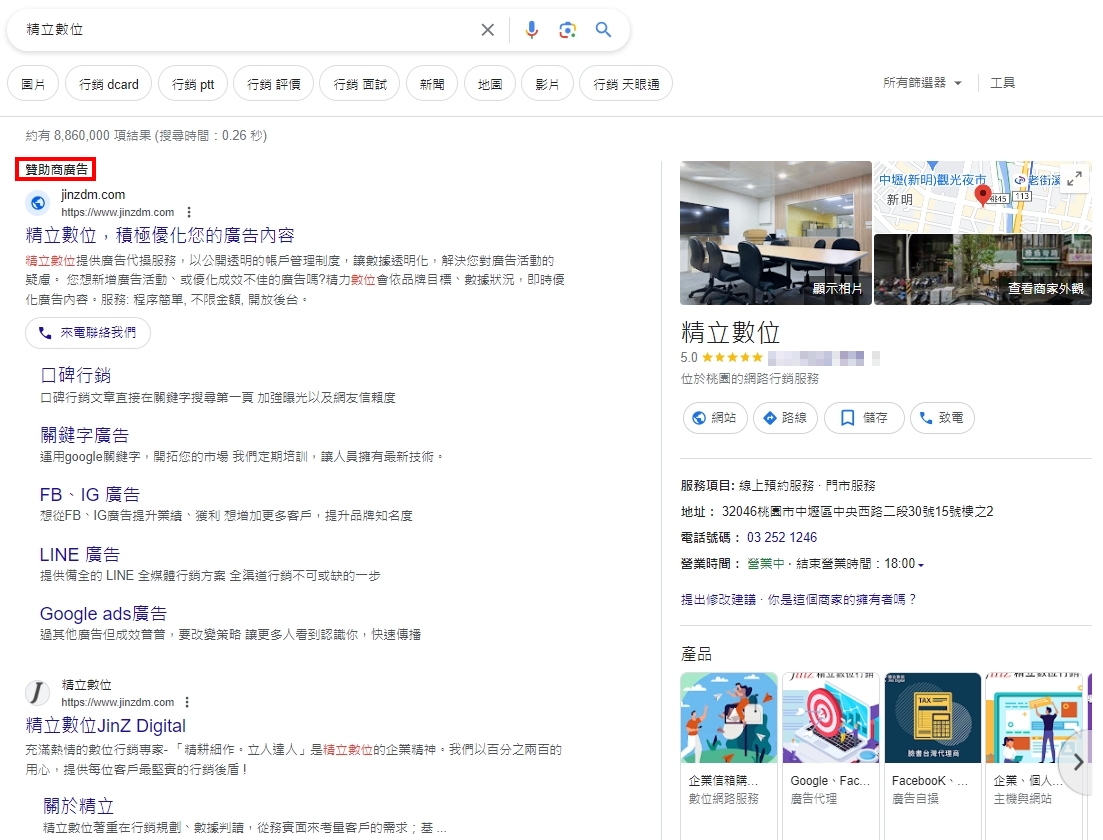The width and height of the screenshot is (1103, 840).
Task: Select the 行銷 天眼通 filter chip
Action: [x=626, y=84]
